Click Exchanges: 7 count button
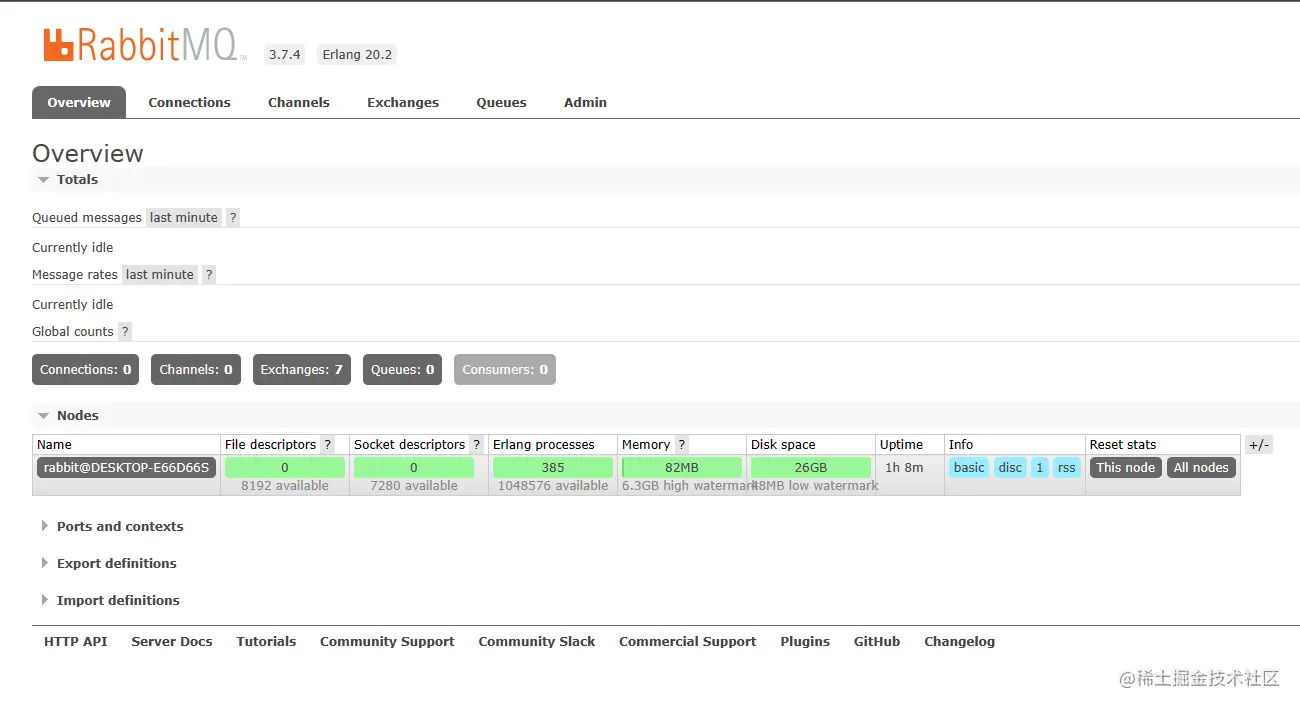The image size is (1300, 709). [302, 370]
